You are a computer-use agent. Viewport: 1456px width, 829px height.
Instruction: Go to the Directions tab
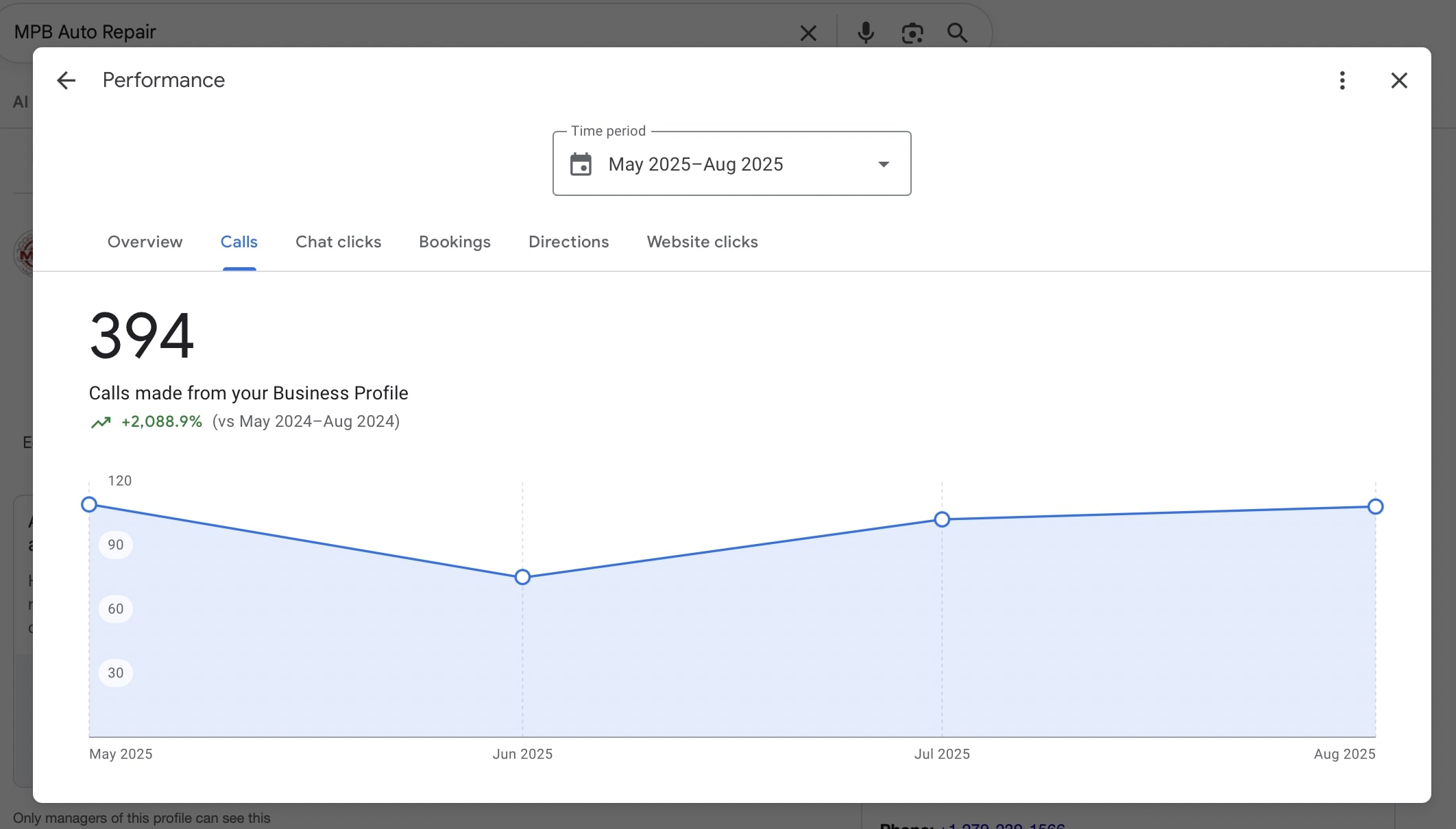(568, 242)
